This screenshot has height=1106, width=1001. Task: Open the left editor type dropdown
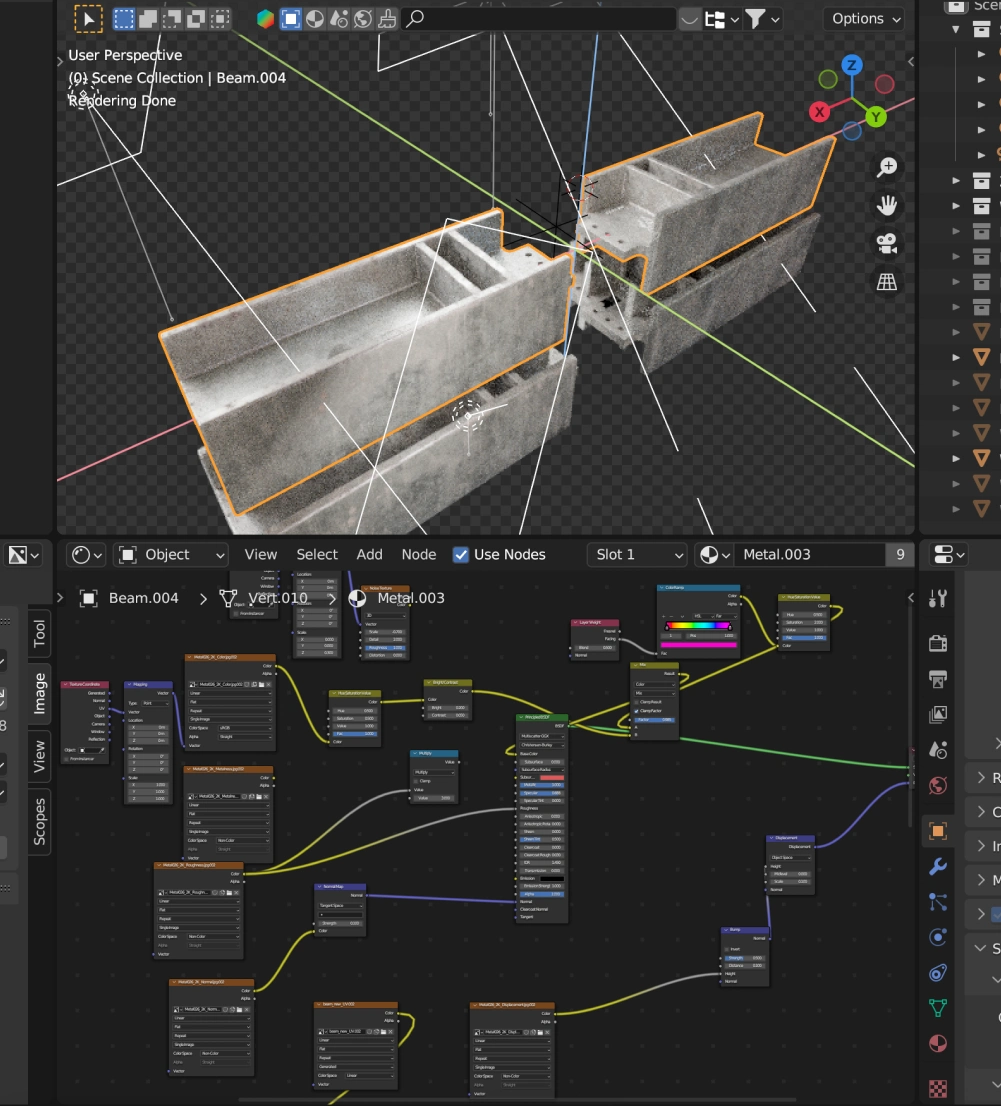tap(23, 555)
